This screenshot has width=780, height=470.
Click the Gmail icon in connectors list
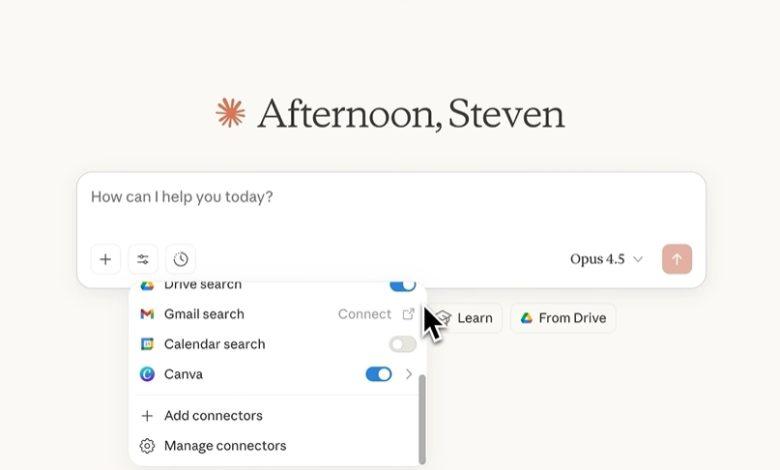point(147,314)
